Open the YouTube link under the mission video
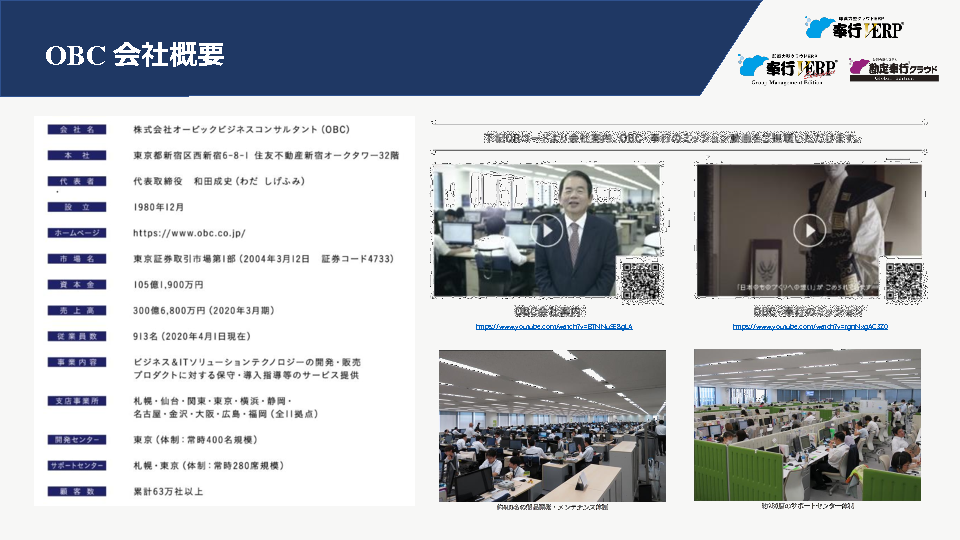Viewport: 960px width, 540px height. (810, 327)
